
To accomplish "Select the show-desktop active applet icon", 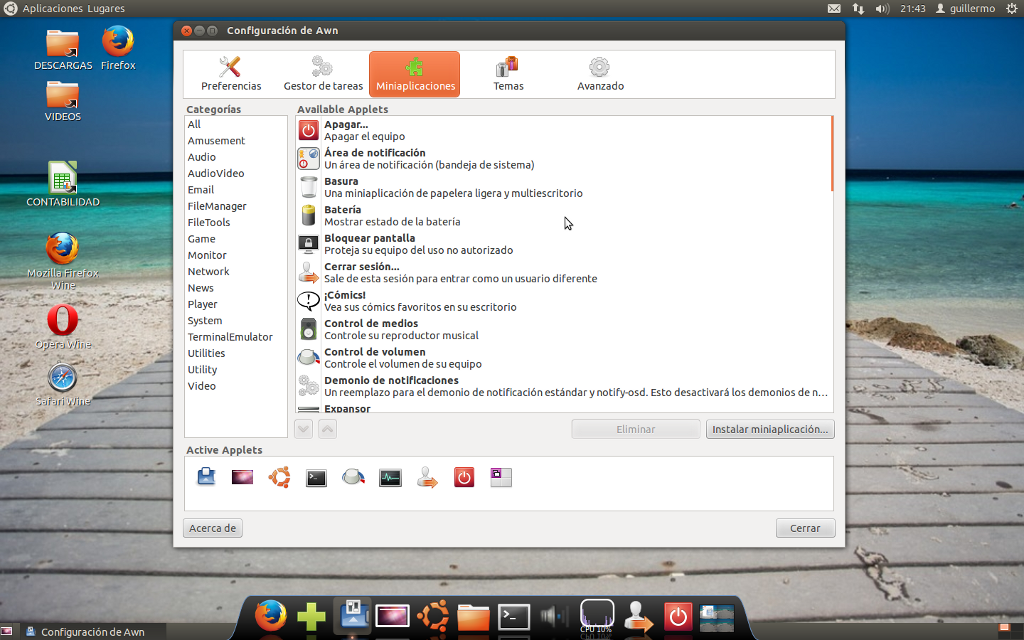I will click(x=206, y=477).
